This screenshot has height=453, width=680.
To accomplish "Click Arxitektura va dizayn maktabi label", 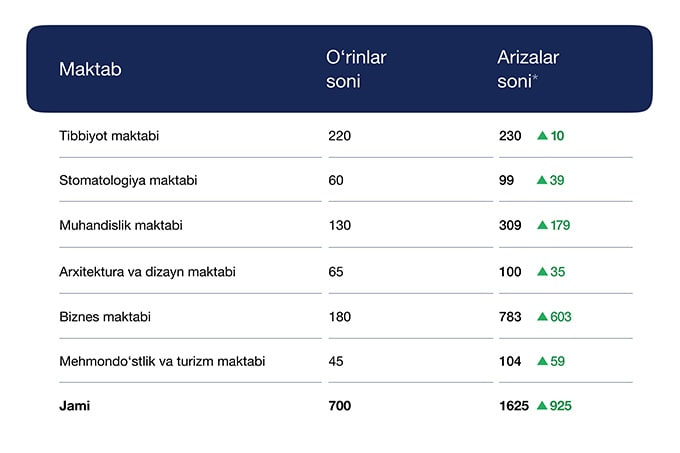I will (x=147, y=271).
